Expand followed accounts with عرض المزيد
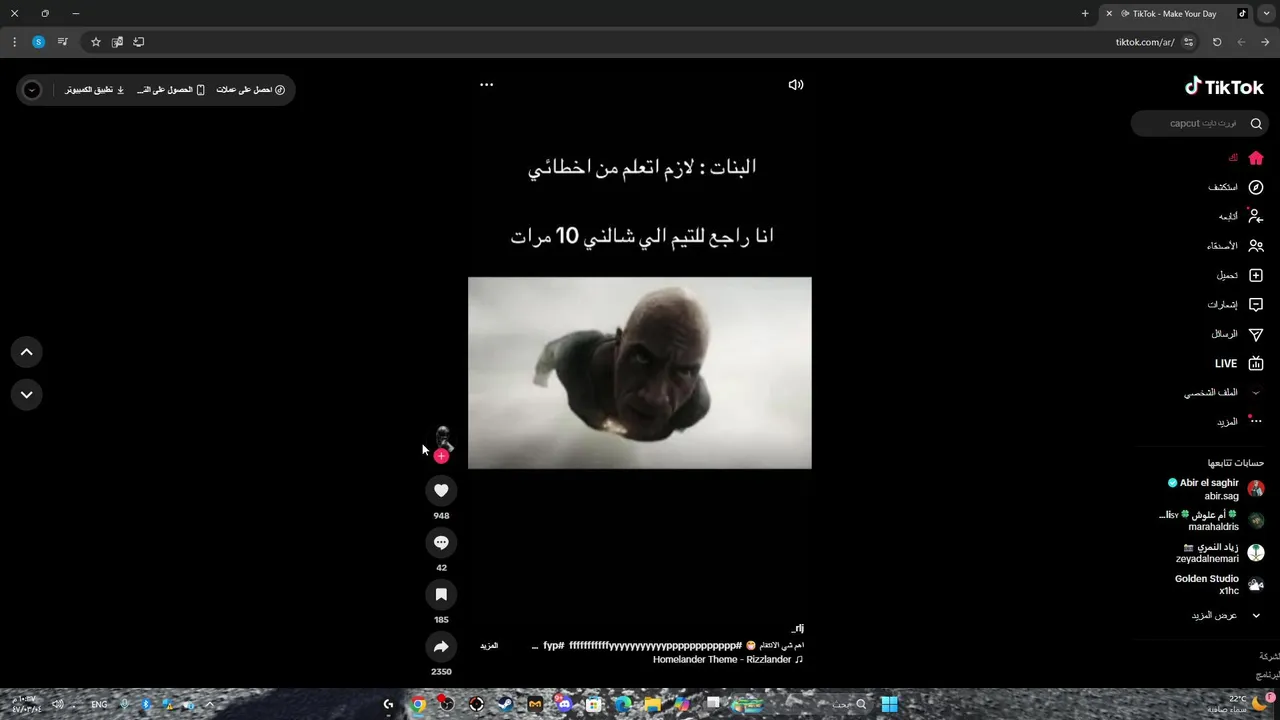Image resolution: width=1280 pixels, height=720 pixels. [1226, 615]
